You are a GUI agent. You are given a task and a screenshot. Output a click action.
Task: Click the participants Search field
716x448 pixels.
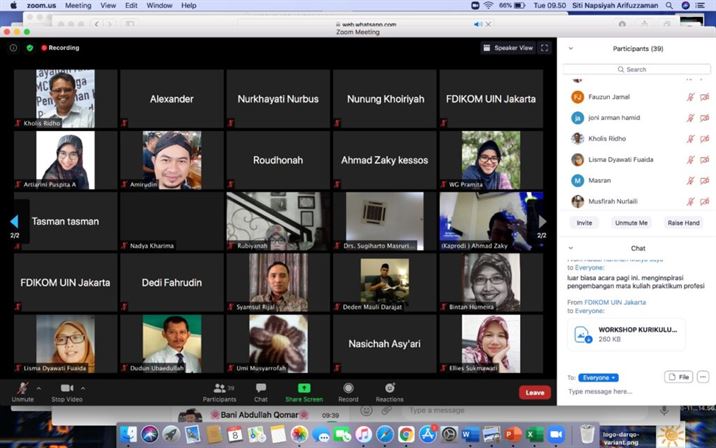click(636, 69)
